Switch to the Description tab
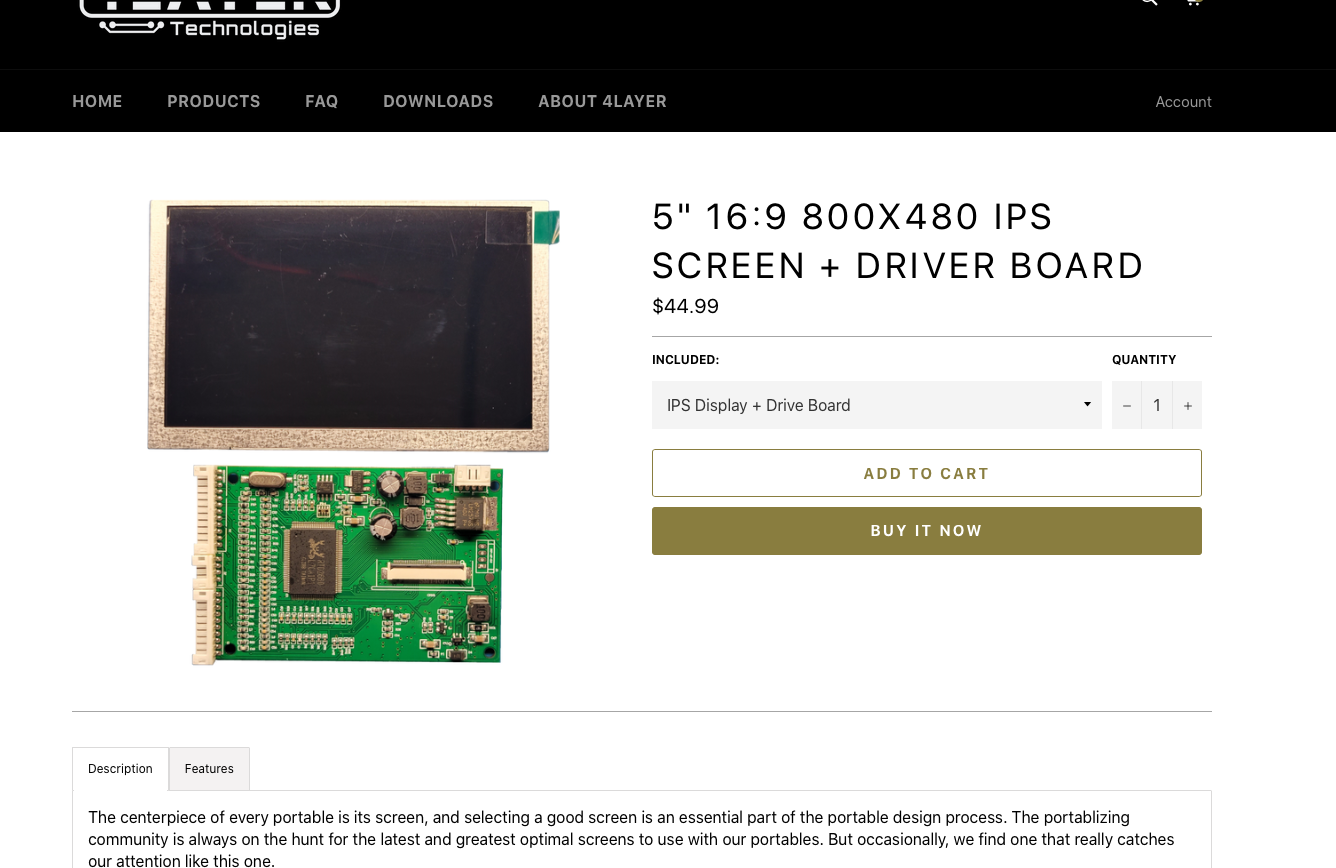 120,769
